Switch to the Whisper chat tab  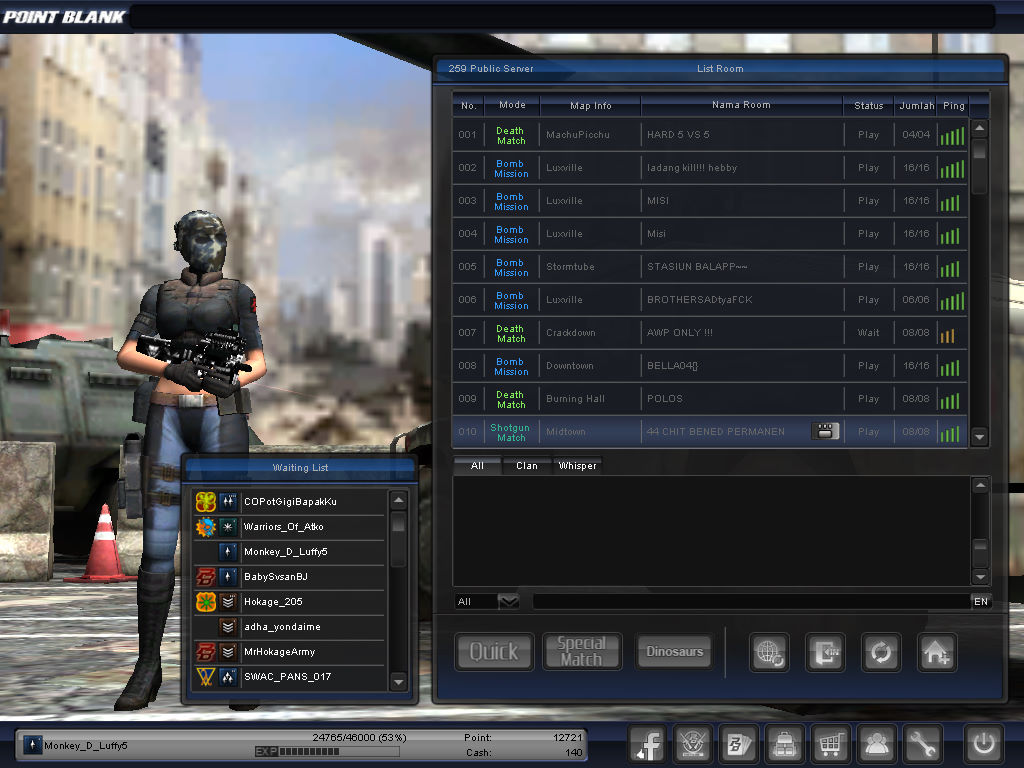click(577, 466)
